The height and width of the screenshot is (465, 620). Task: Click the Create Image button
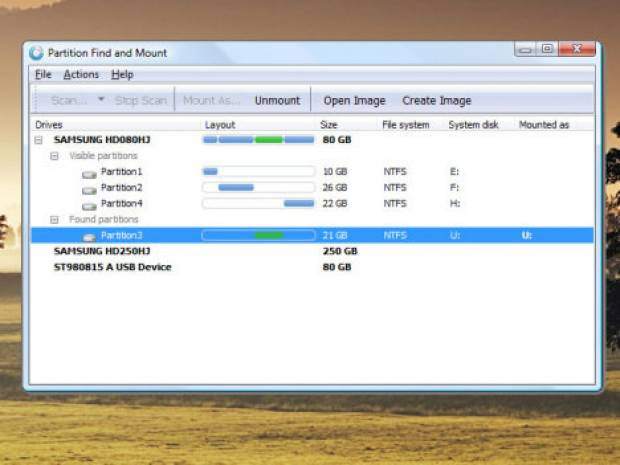(x=437, y=101)
